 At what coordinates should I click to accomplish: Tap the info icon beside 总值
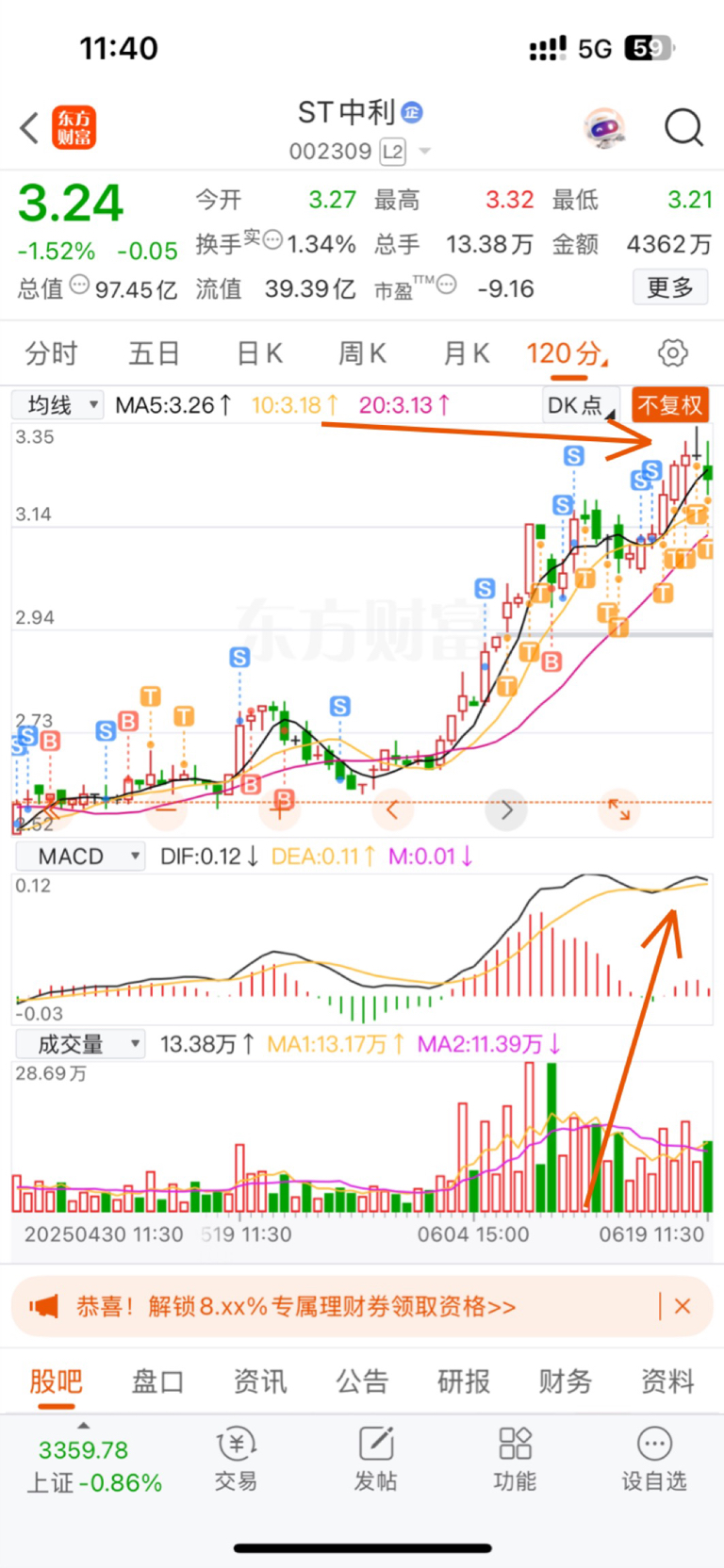[x=80, y=284]
